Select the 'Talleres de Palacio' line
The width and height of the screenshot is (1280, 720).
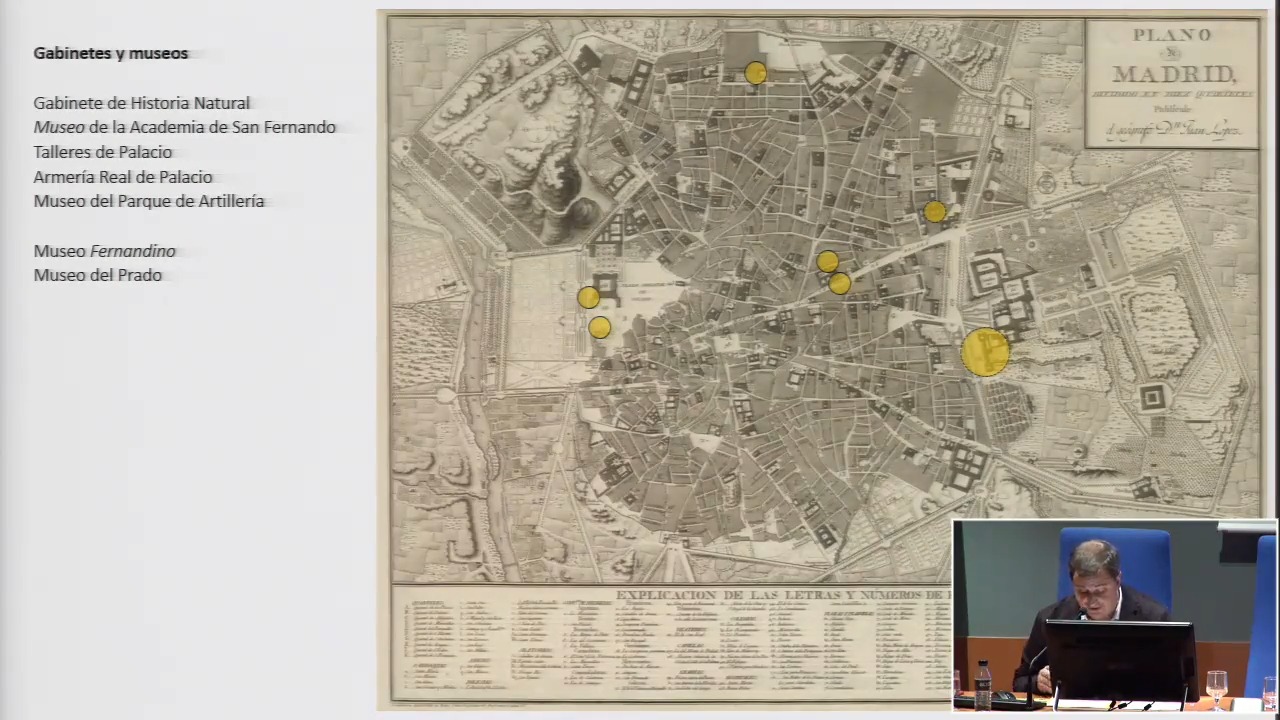tap(103, 152)
